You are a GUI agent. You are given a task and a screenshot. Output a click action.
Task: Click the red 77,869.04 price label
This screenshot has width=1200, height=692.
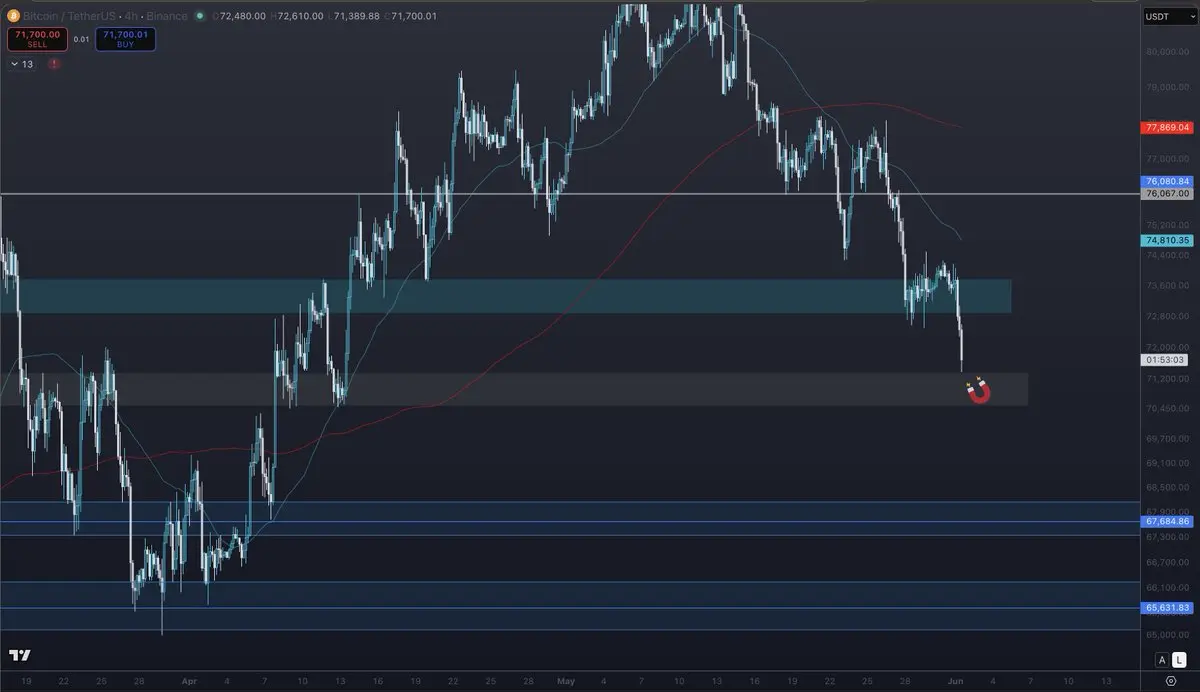(1168, 128)
